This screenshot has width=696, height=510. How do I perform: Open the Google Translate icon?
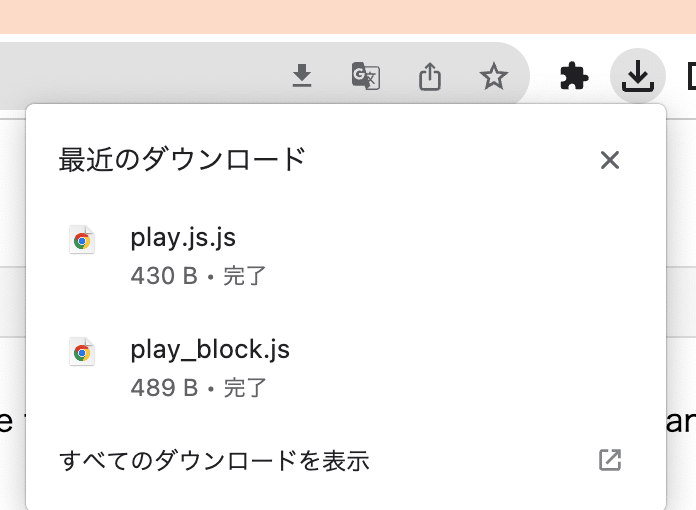366,76
